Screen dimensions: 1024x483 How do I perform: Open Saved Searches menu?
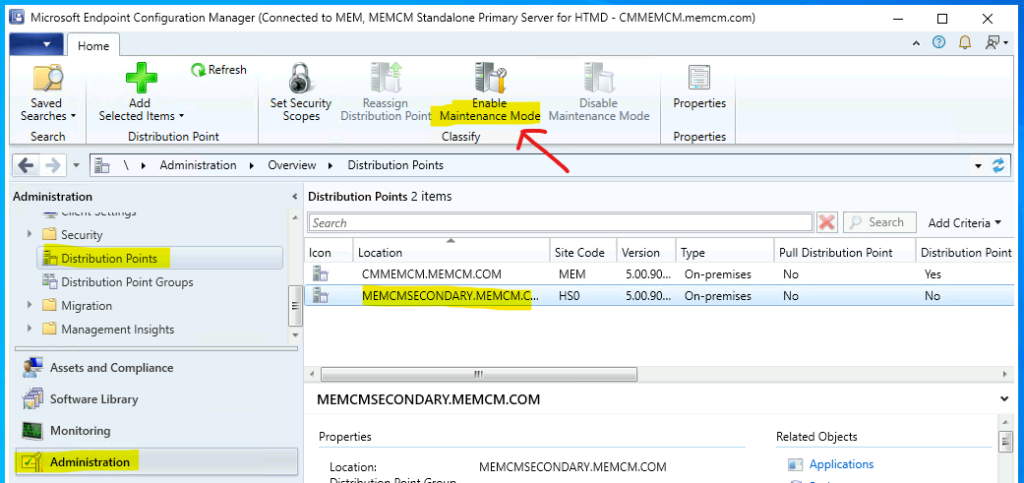[48, 93]
